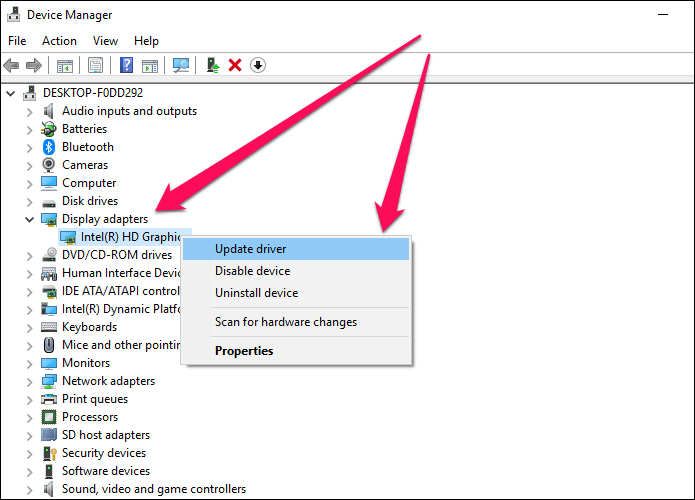This screenshot has height=500, width=695.
Task: Click the red X Uninstall device icon
Action: click(235, 66)
